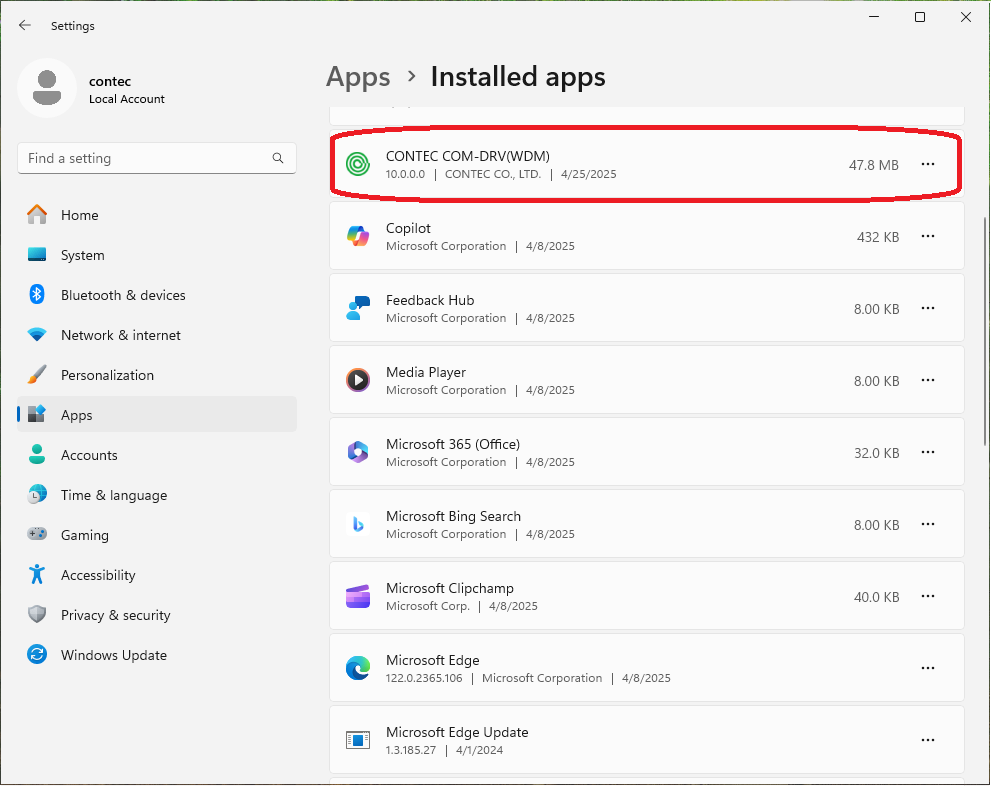Screen dimensions: 991x786
Task: Click the Media Player app icon
Action: pyautogui.click(x=358, y=380)
